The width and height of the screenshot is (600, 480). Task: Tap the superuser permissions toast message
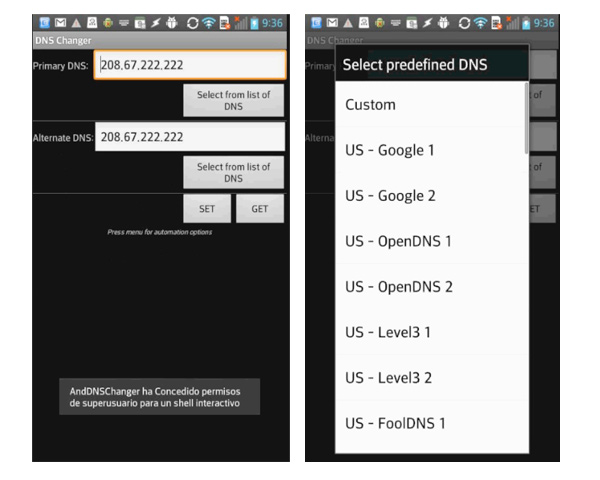click(x=160, y=397)
